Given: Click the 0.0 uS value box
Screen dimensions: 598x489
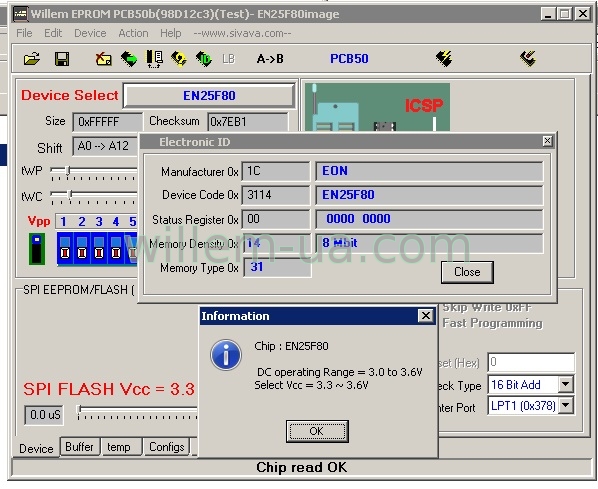Looking at the screenshot, I should tap(44, 415).
